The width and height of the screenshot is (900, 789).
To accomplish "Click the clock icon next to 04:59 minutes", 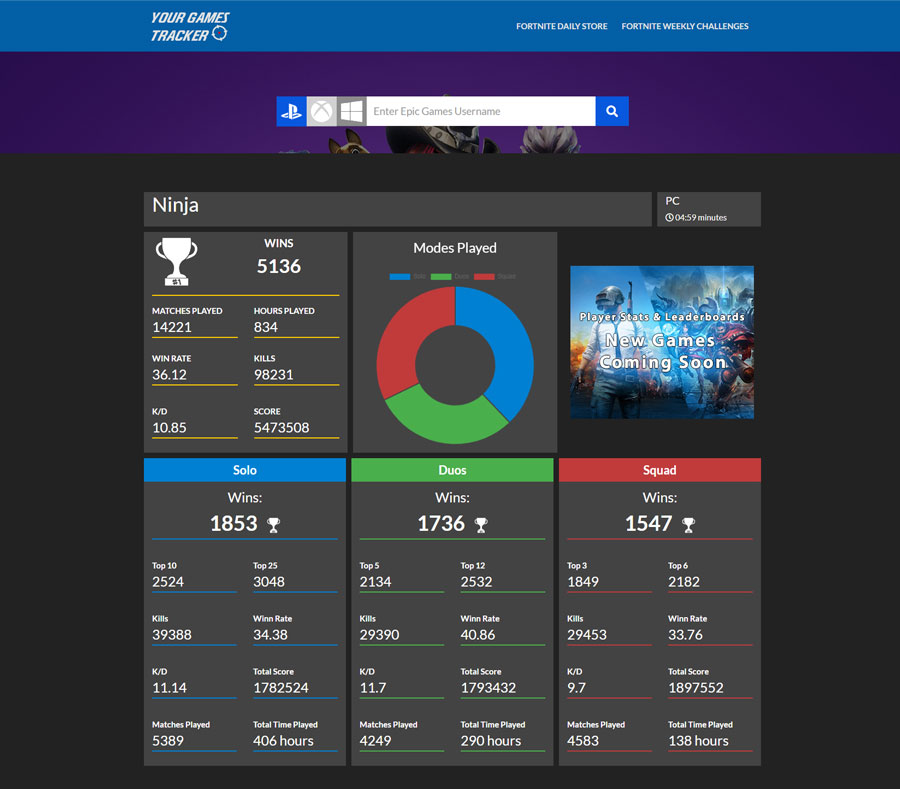I will click(669, 217).
